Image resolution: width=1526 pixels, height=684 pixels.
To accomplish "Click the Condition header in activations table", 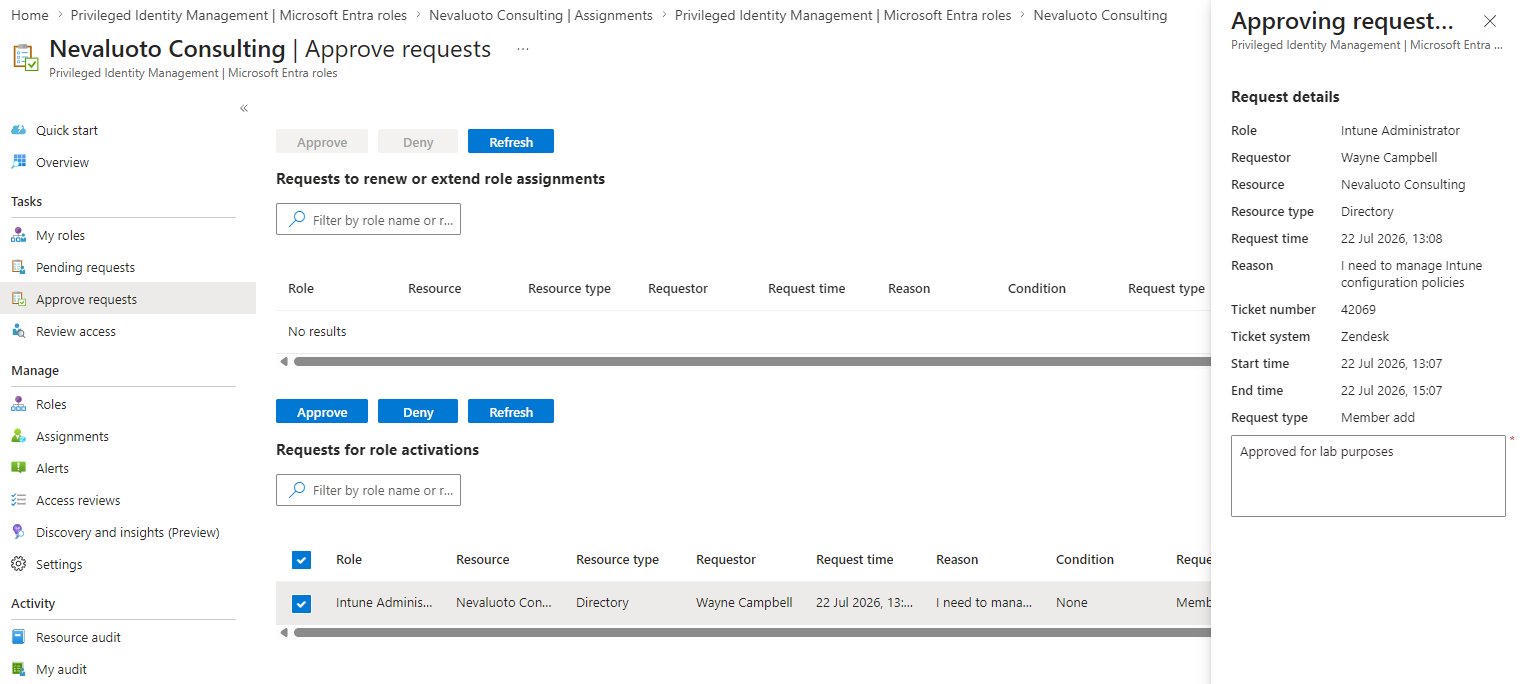I will (x=1085, y=560).
